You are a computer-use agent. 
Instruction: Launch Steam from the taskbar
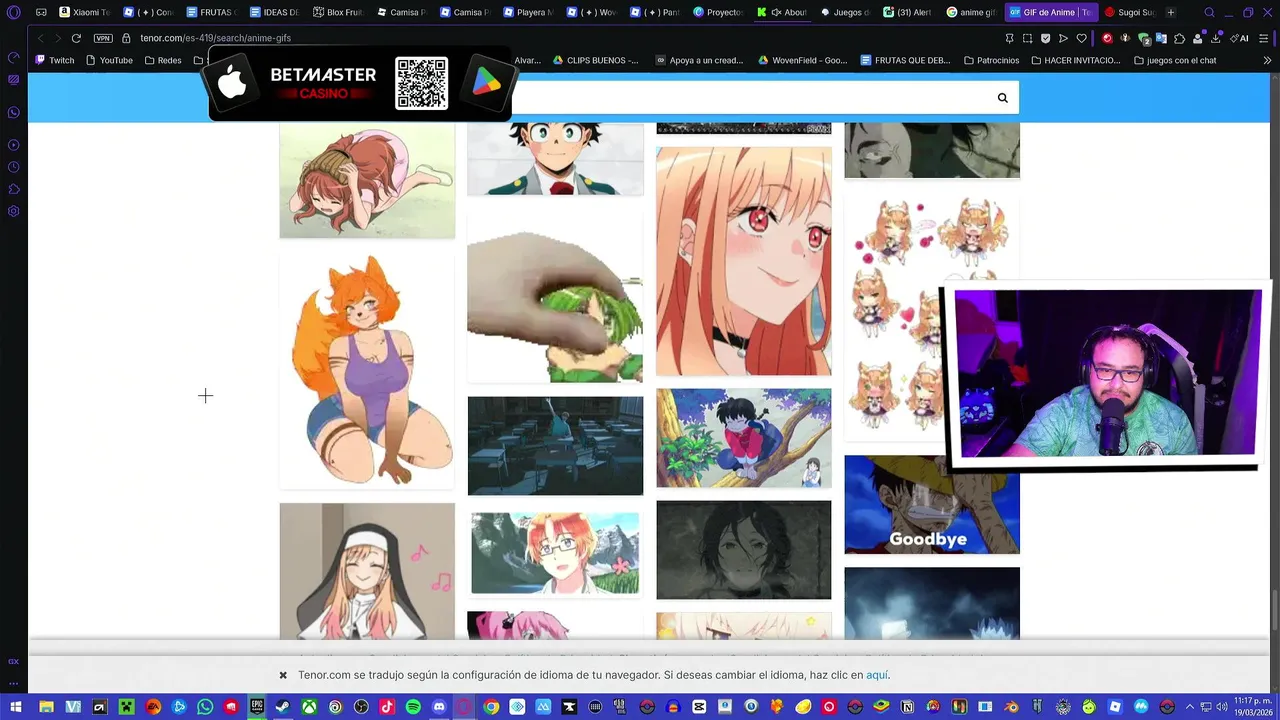(283, 707)
